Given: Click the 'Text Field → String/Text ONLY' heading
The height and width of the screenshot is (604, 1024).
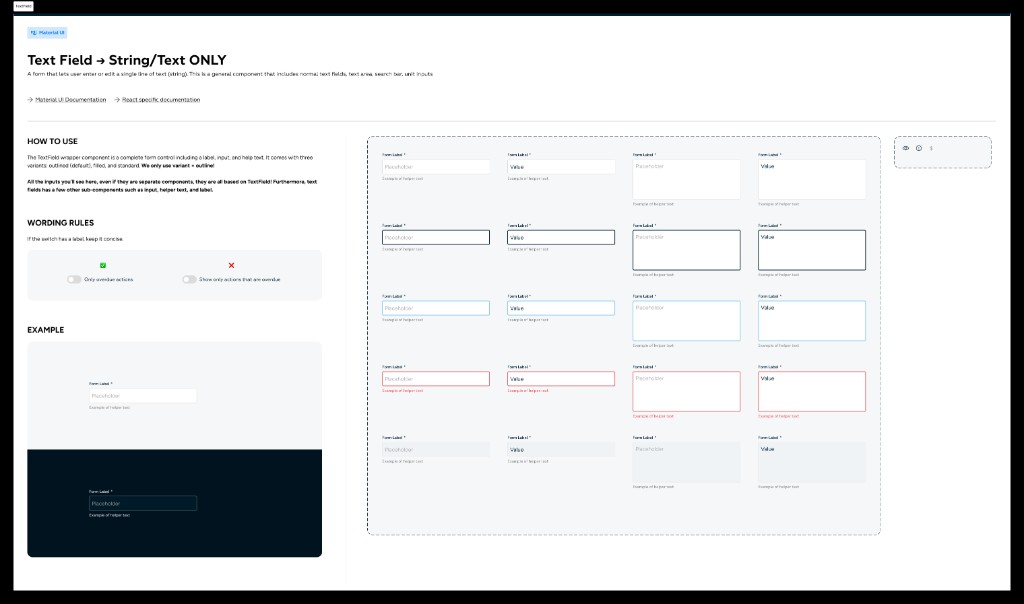Looking at the screenshot, I should click(x=127, y=60).
